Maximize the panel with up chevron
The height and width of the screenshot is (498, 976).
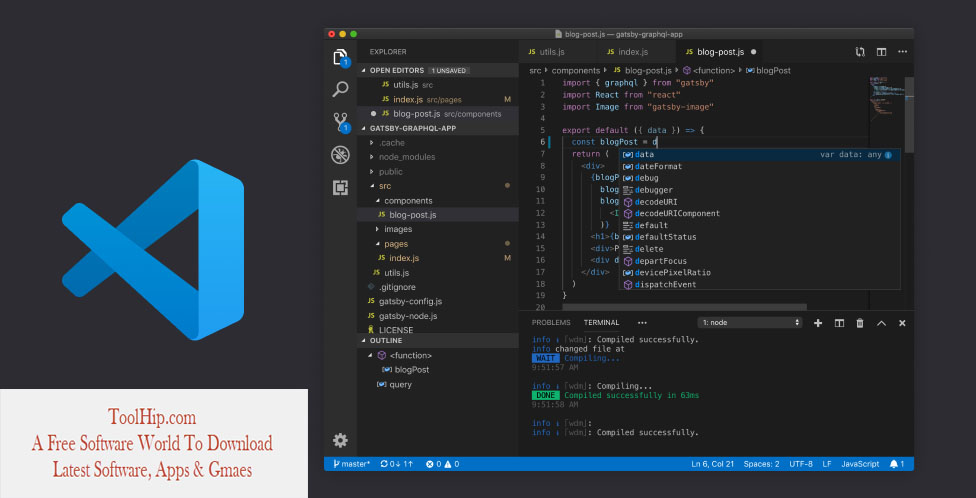[881, 323]
